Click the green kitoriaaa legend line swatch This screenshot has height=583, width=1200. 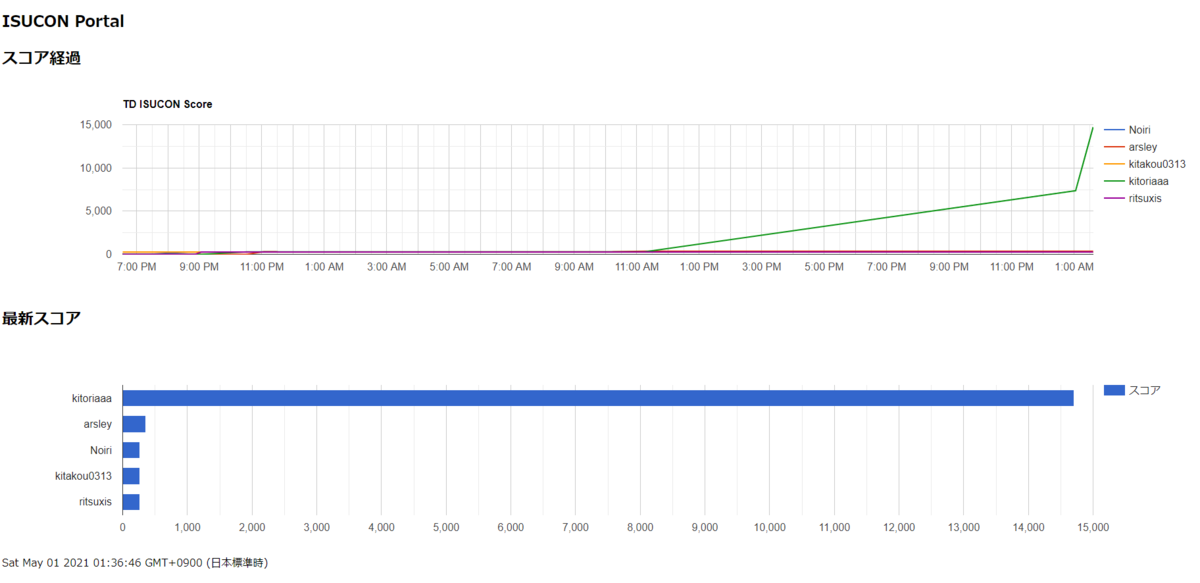1113,181
